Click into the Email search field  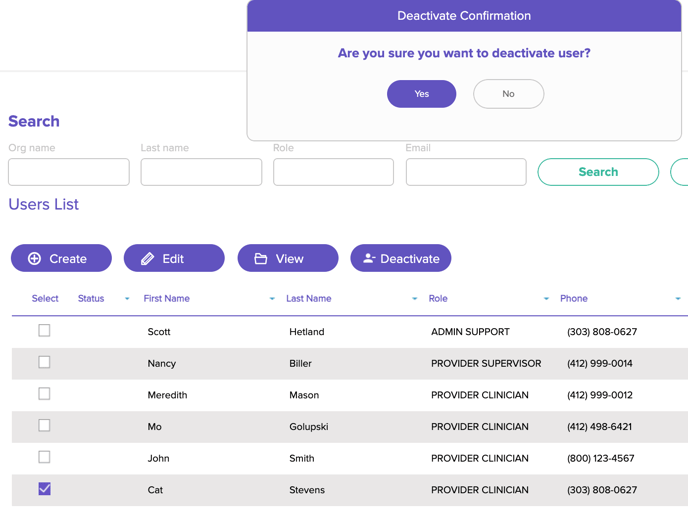pos(466,172)
